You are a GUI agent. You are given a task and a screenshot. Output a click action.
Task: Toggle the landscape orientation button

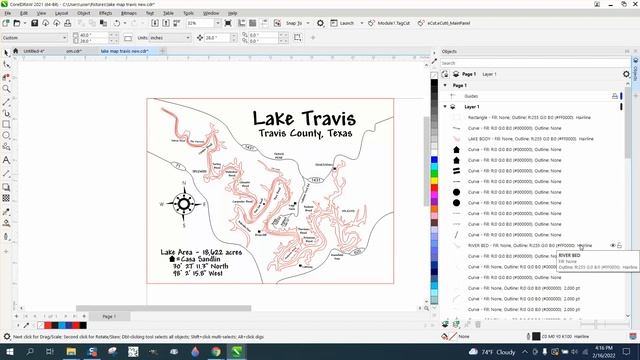click(128, 38)
